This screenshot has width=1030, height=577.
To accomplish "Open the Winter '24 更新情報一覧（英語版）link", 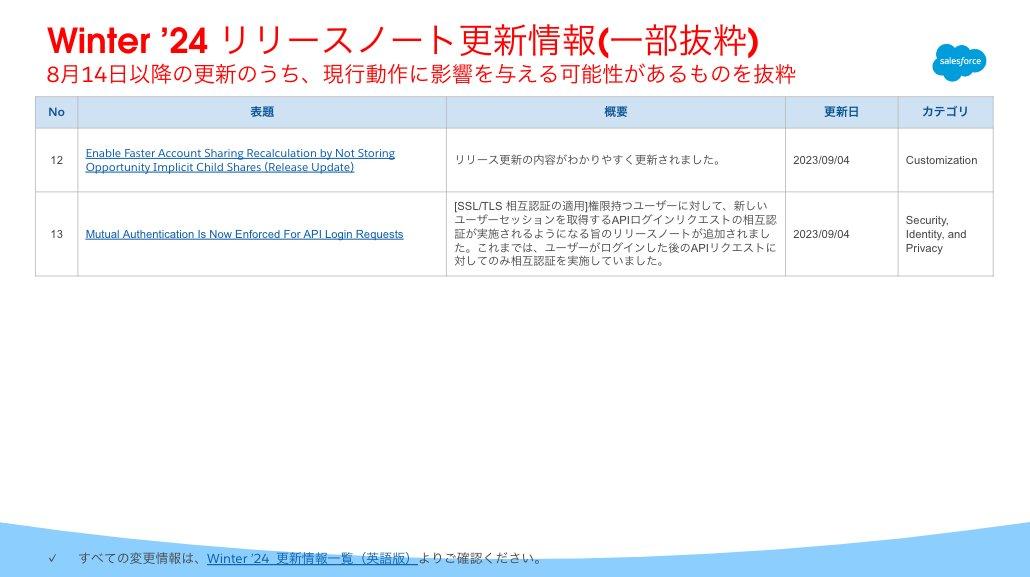I will coord(312,559).
